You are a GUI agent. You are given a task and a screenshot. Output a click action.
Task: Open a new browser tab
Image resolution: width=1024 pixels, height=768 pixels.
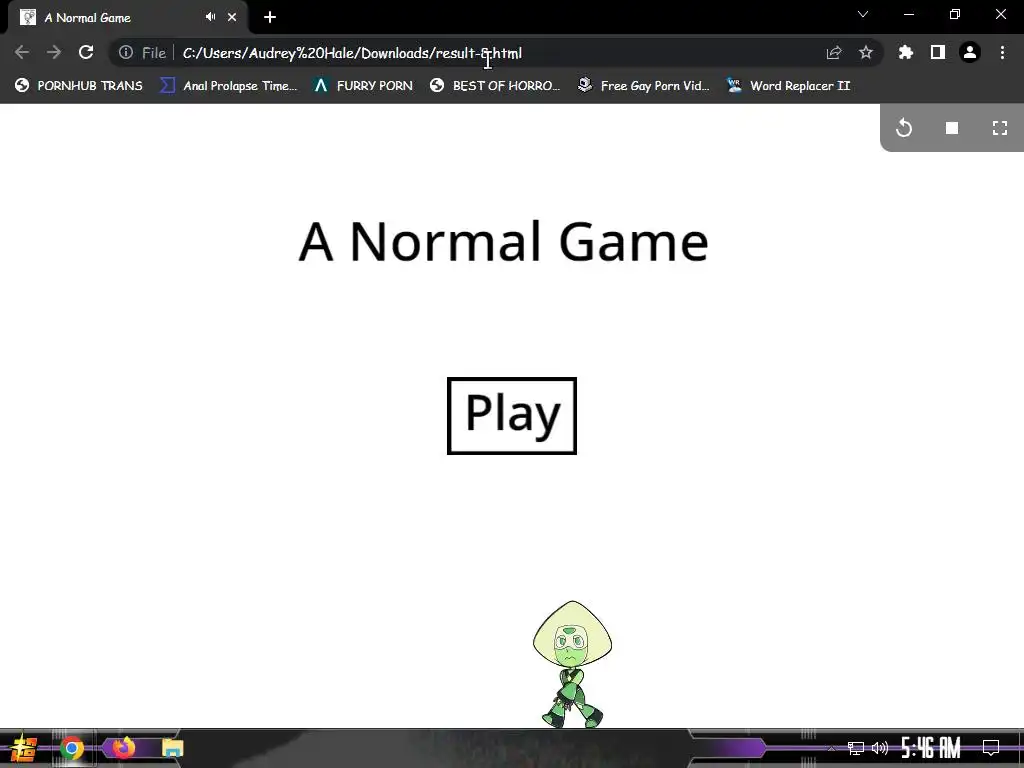[270, 17]
